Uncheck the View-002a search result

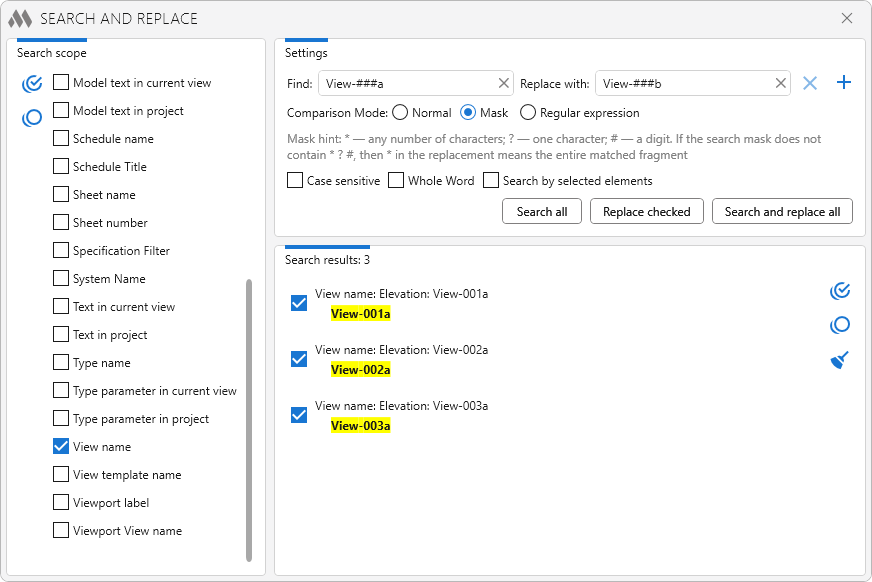[x=298, y=359]
